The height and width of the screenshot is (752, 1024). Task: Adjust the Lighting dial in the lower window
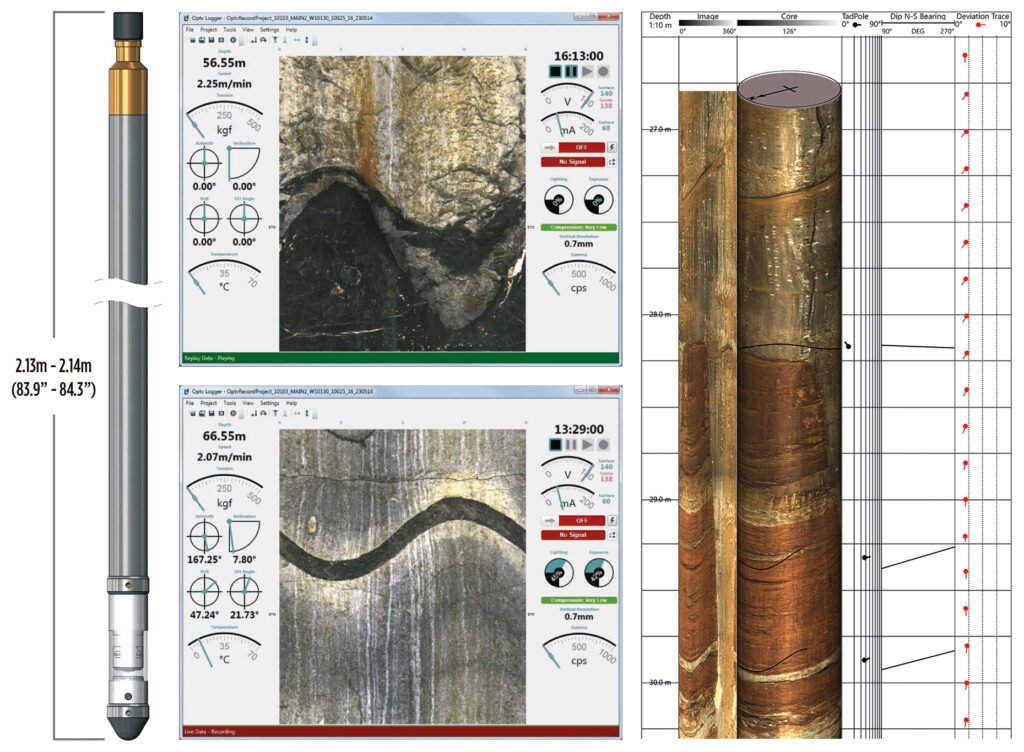click(558, 573)
